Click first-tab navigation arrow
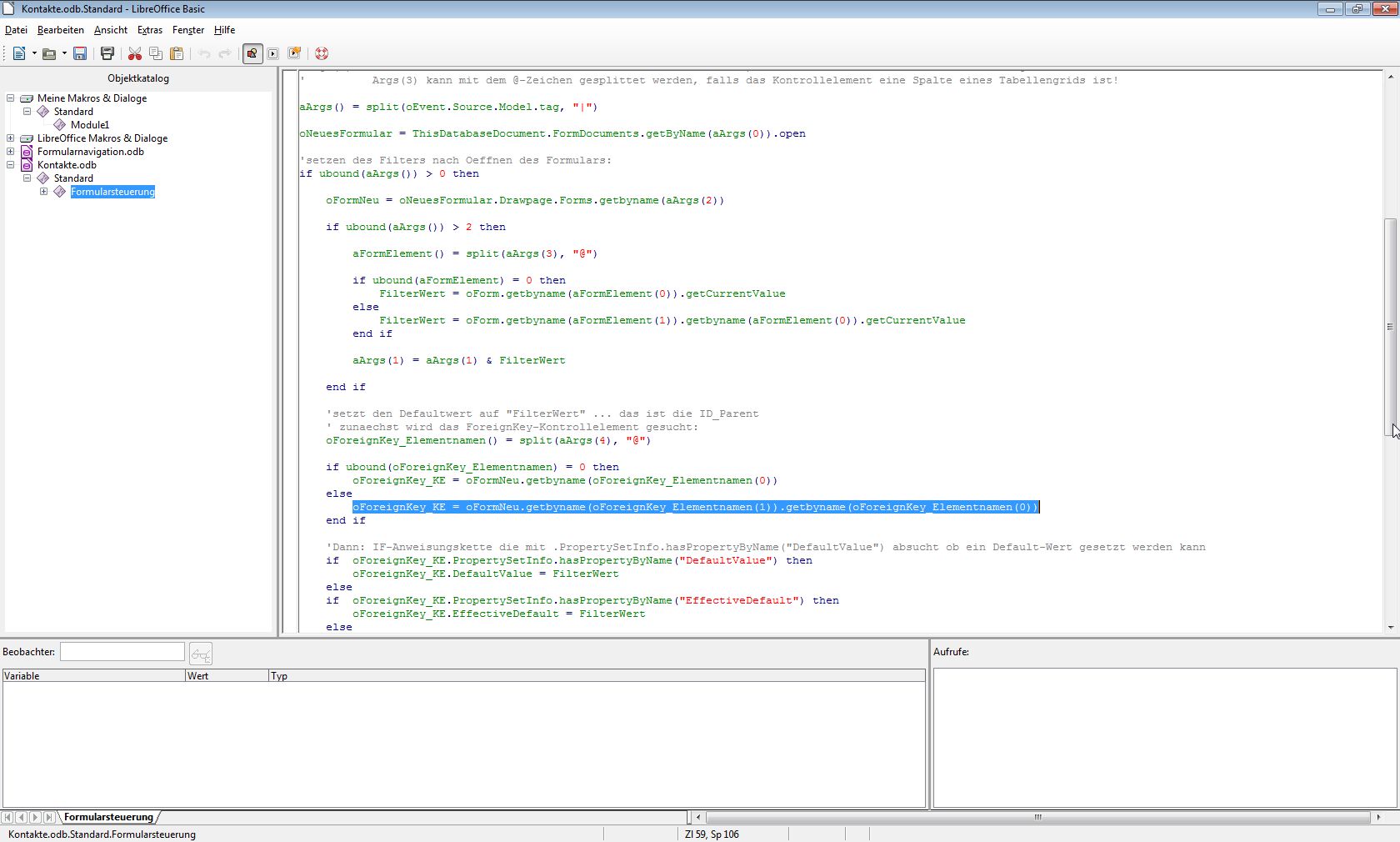Screen dimensions: 1400x842 7,818
